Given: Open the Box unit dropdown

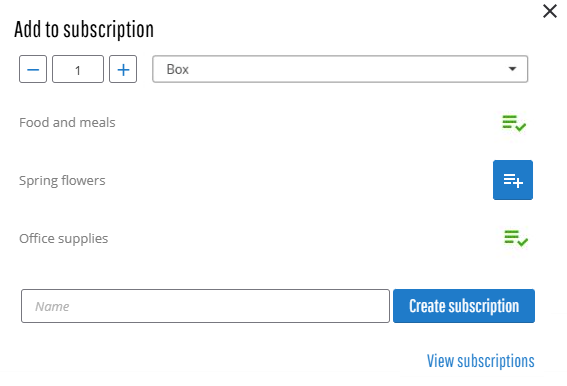Looking at the screenshot, I should [x=340, y=69].
